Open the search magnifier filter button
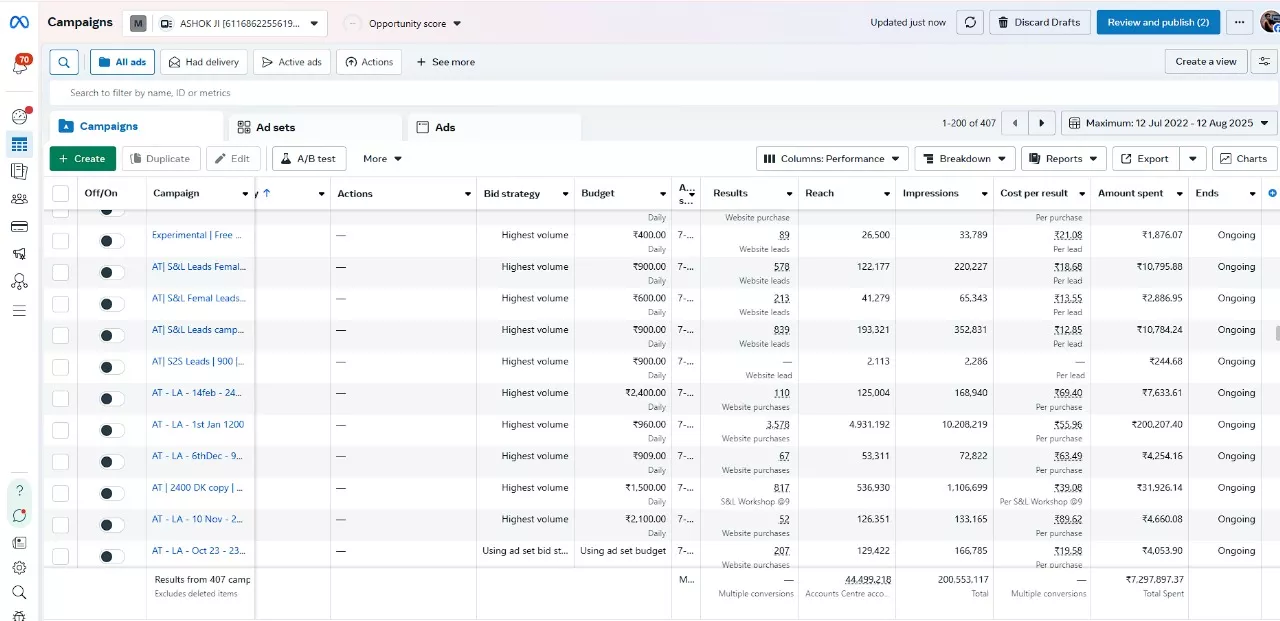Viewport: 1280px width, 621px height. coord(63,62)
